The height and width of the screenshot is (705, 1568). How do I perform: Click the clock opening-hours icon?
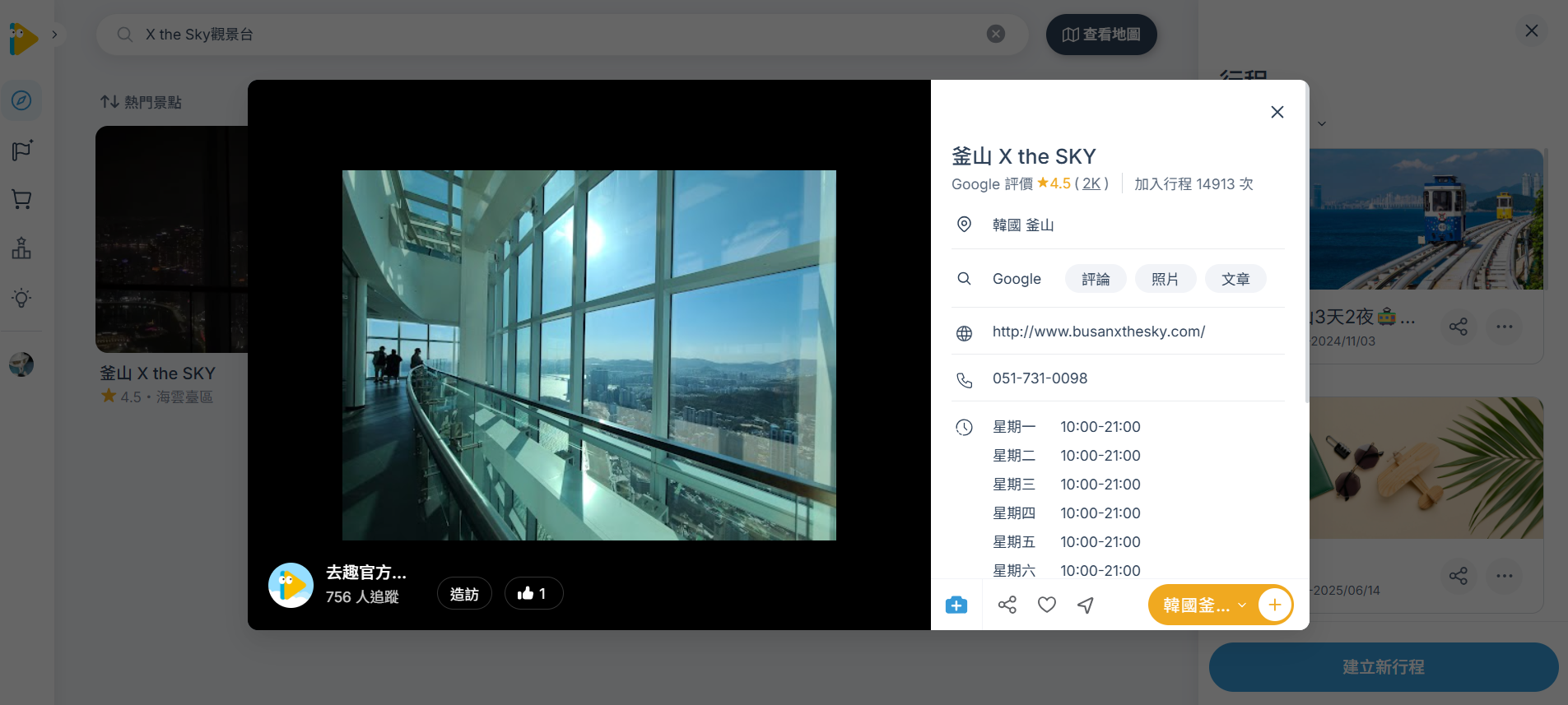click(x=964, y=427)
